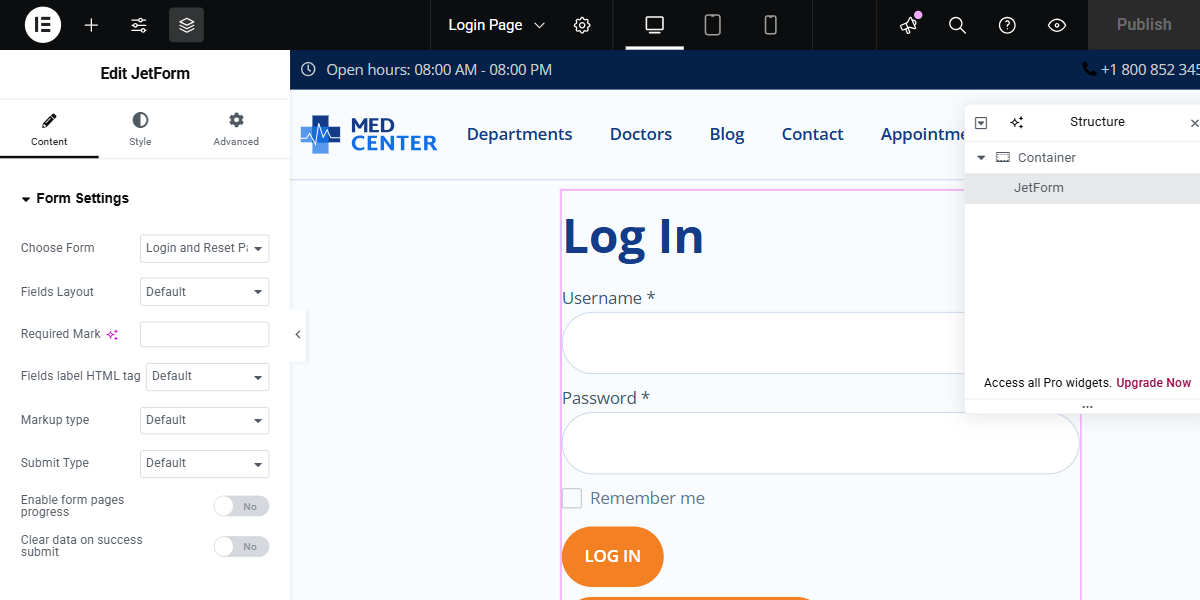The width and height of the screenshot is (1200, 600).
Task: Enable clear data on success submit
Action: [241, 546]
